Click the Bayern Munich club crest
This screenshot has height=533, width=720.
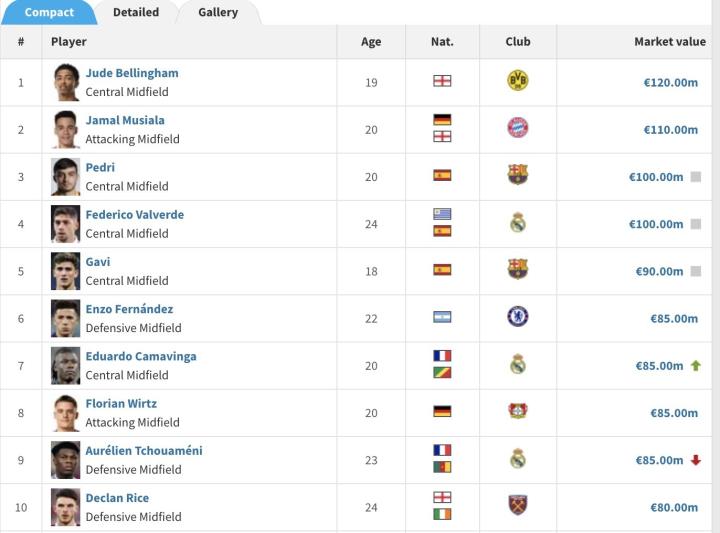[x=517, y=128]
